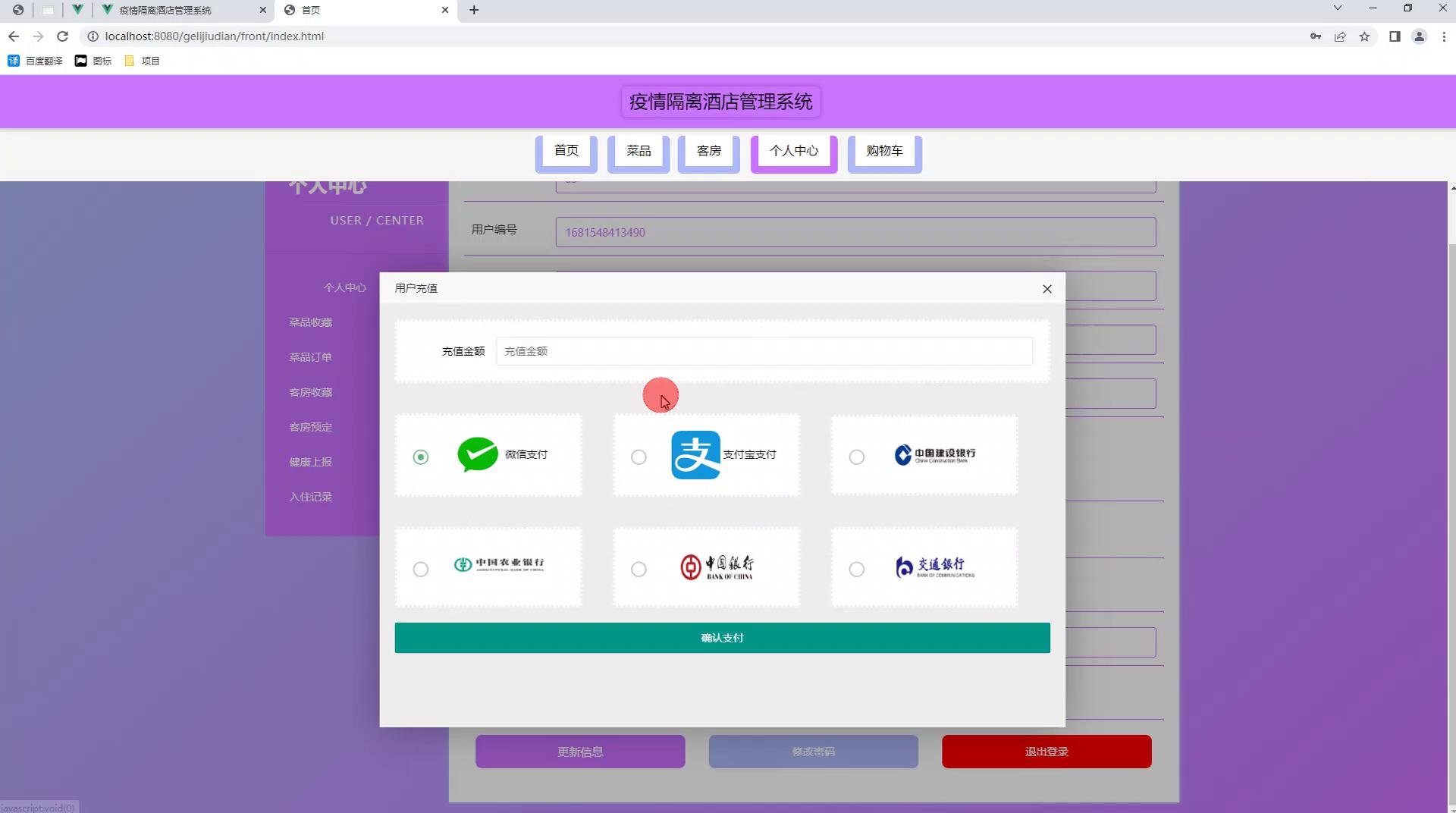The width and height of the screenshot is (1456, 813).
Task: Open the browser profile avatar
Action: point(1419,36)
